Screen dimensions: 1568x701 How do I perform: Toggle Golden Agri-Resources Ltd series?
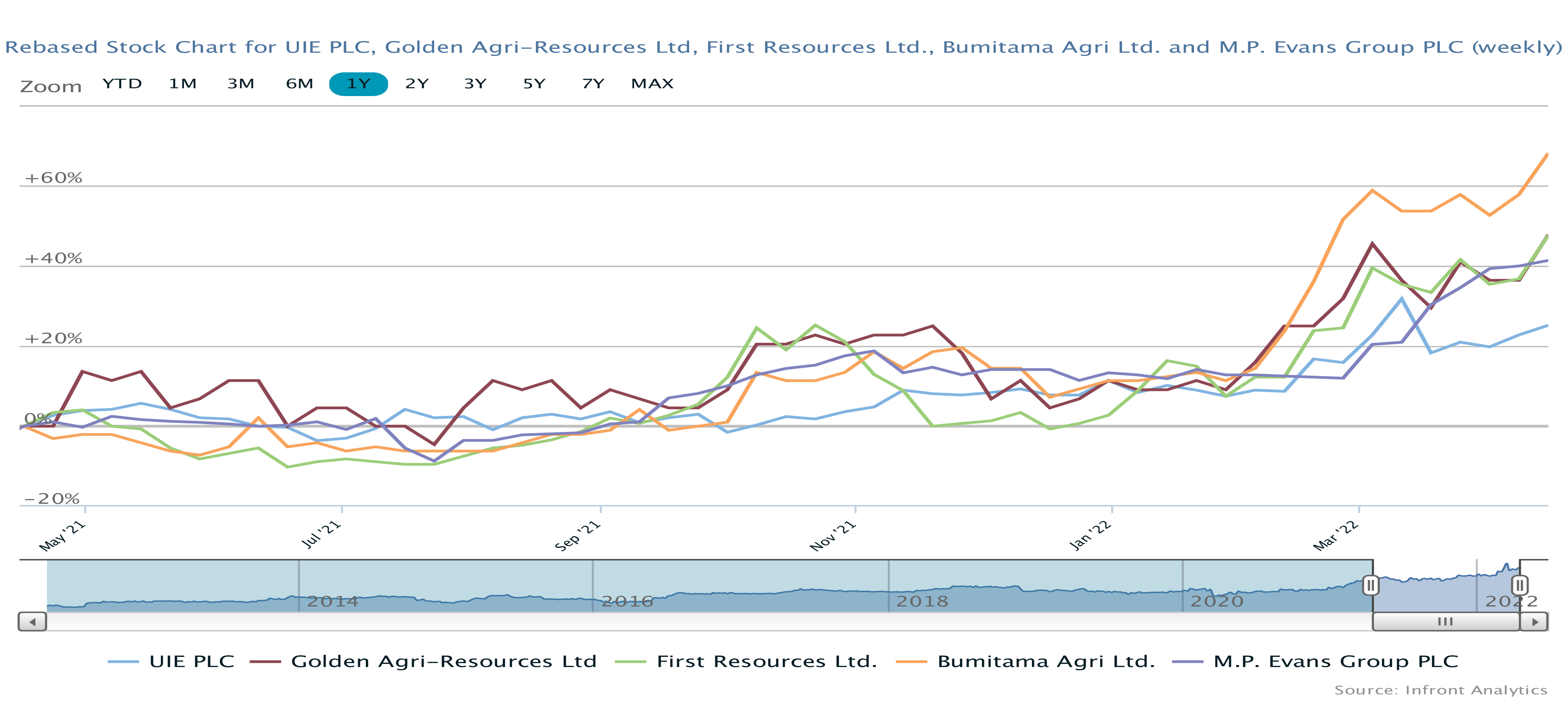443,662
